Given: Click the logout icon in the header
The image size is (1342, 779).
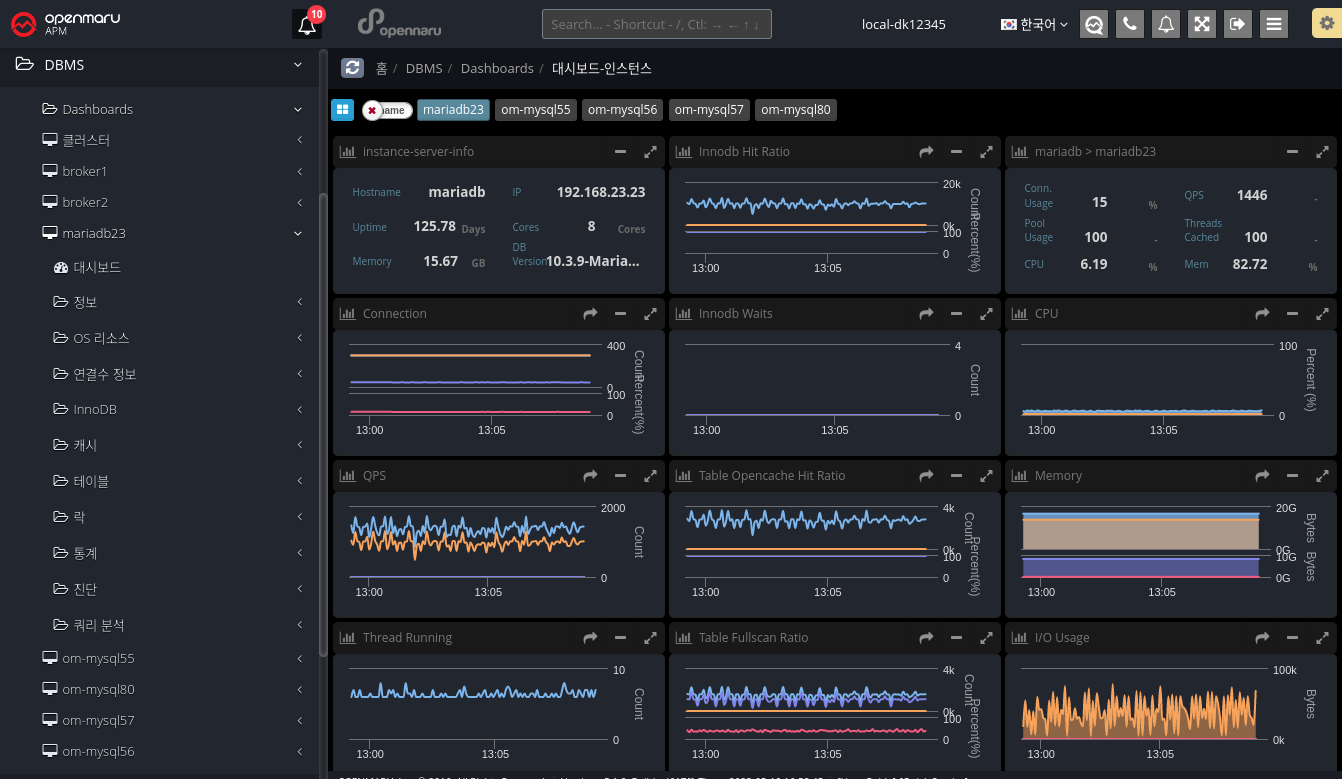Looking at the screenshot, I should pos(1238,24).
